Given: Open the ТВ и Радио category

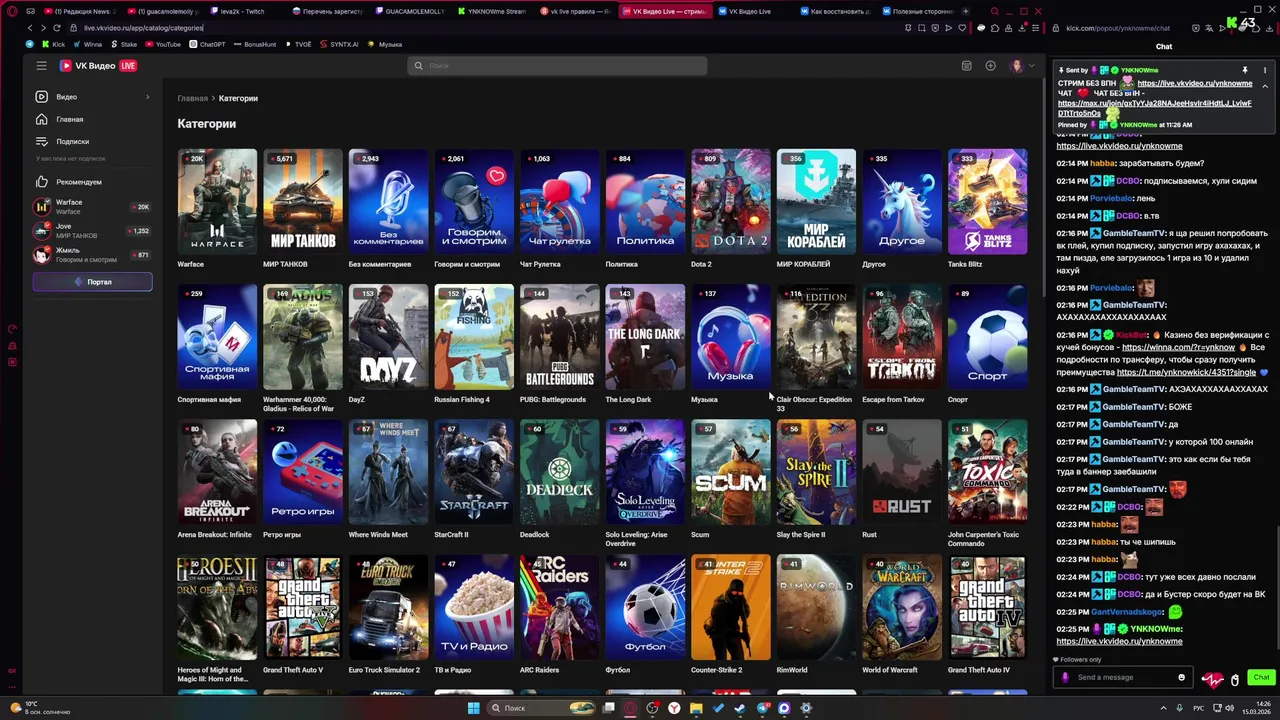Looking at the screenshot, I should click(x=474, y=607).
